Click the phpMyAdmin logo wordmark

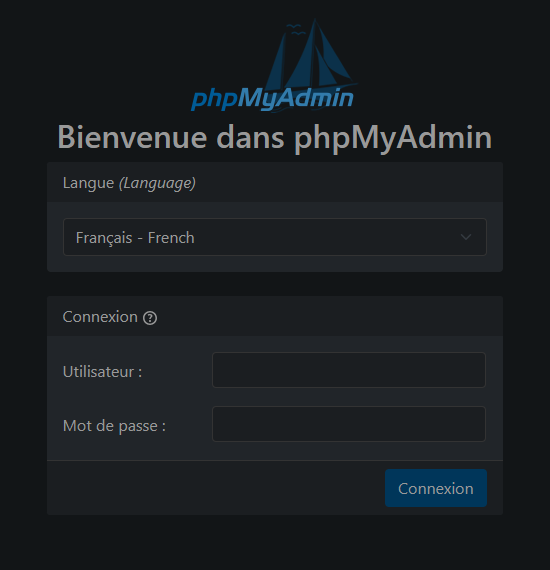click(x=272, y=99)
